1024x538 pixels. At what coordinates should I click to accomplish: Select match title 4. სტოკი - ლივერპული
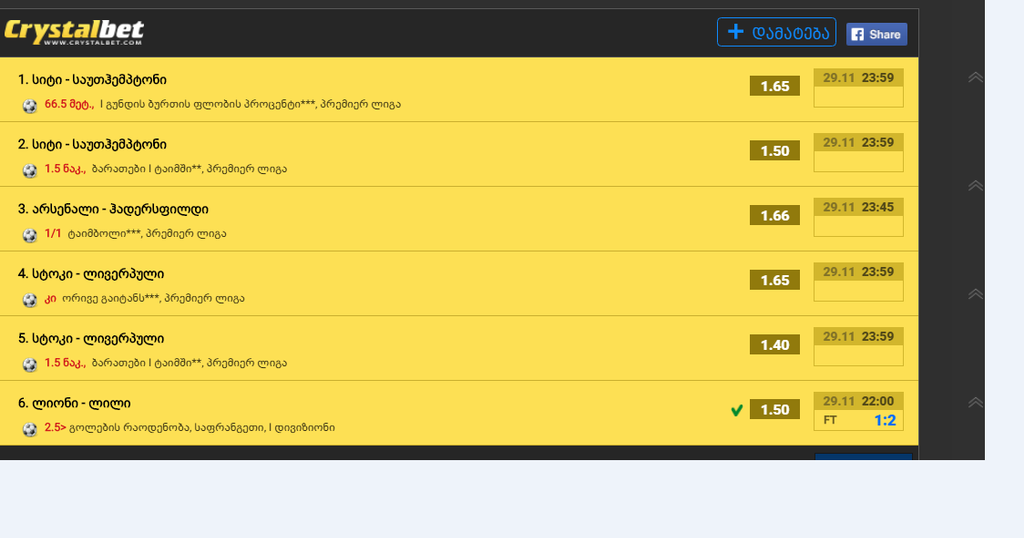coord(91,274)
